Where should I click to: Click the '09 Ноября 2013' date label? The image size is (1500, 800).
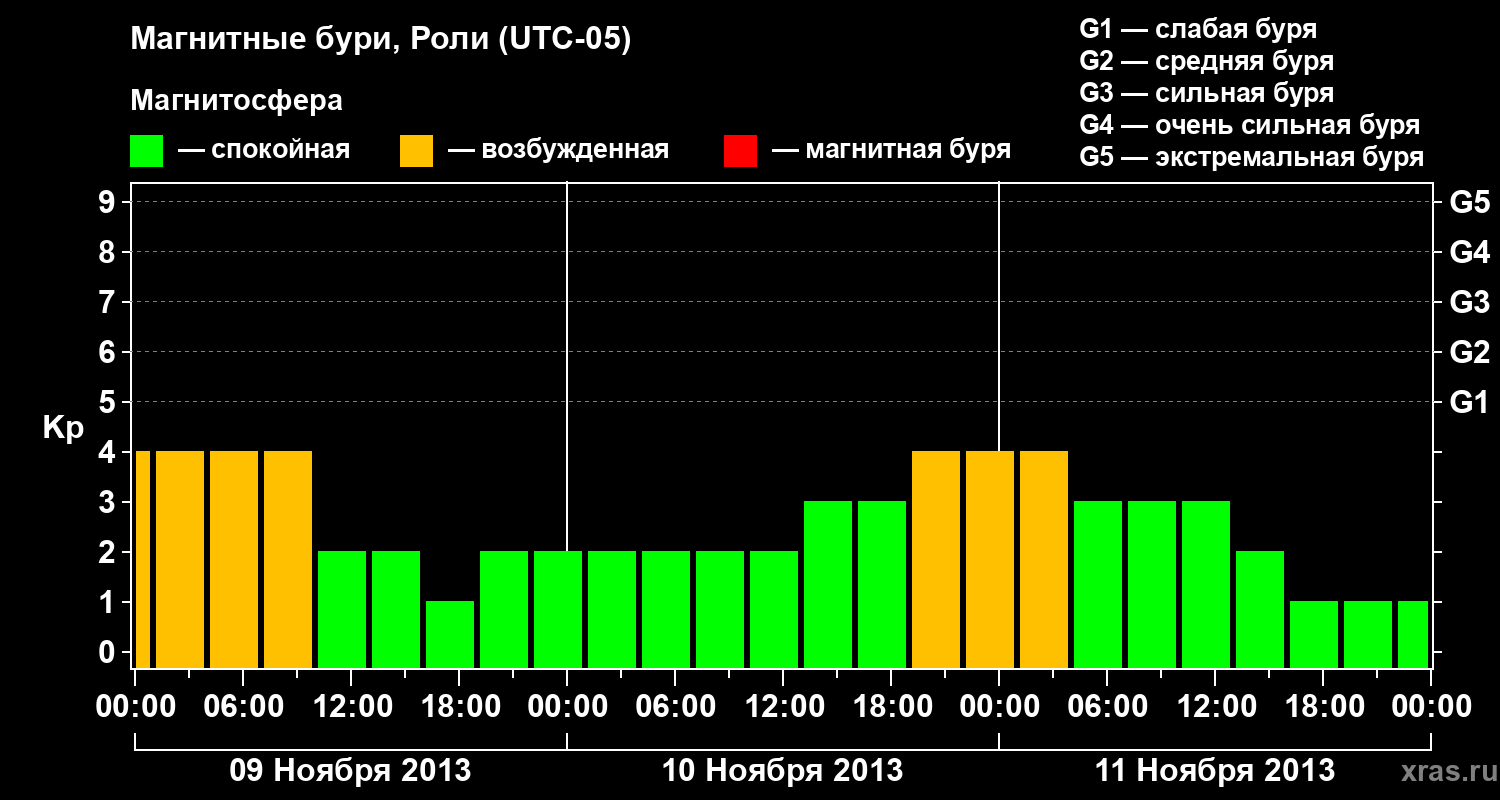(350, 770)
